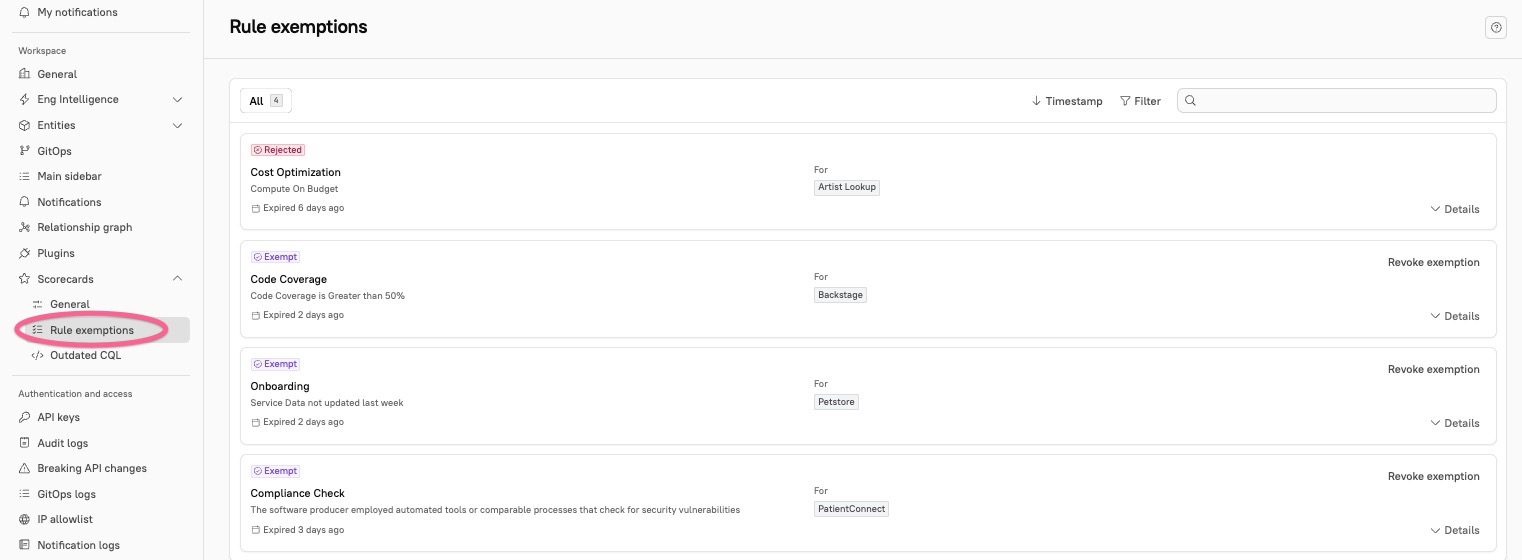Revoke exemption for Code Coverage rule
The image size is (1522, 560).
tap(1433, 262)
